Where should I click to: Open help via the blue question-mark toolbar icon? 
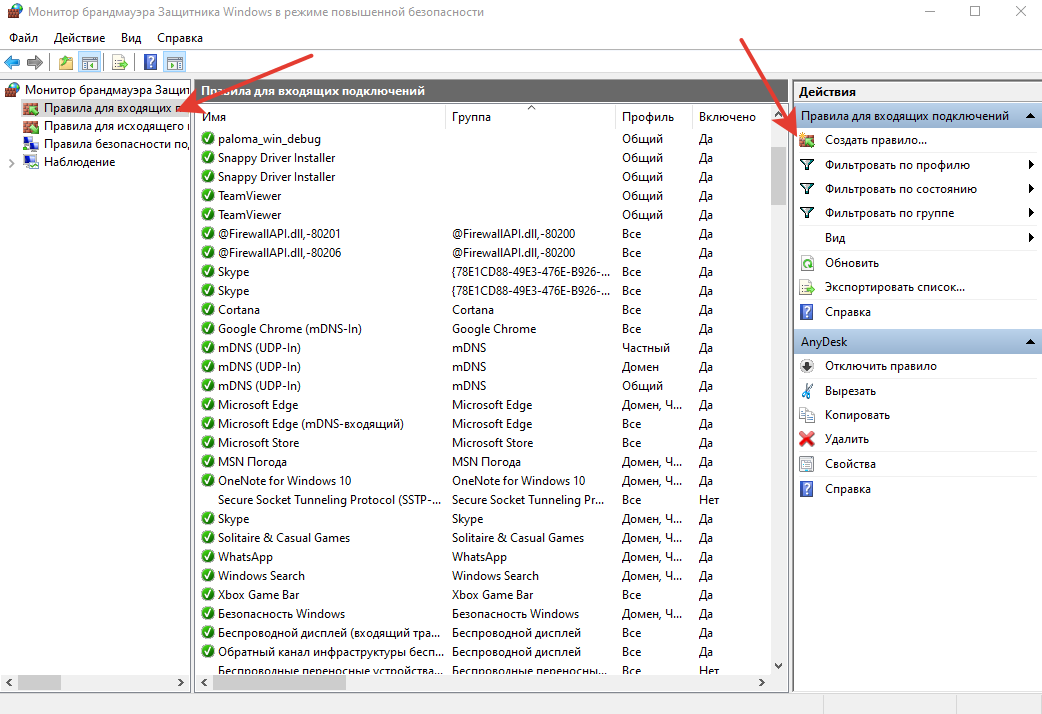tap(150, 62)
